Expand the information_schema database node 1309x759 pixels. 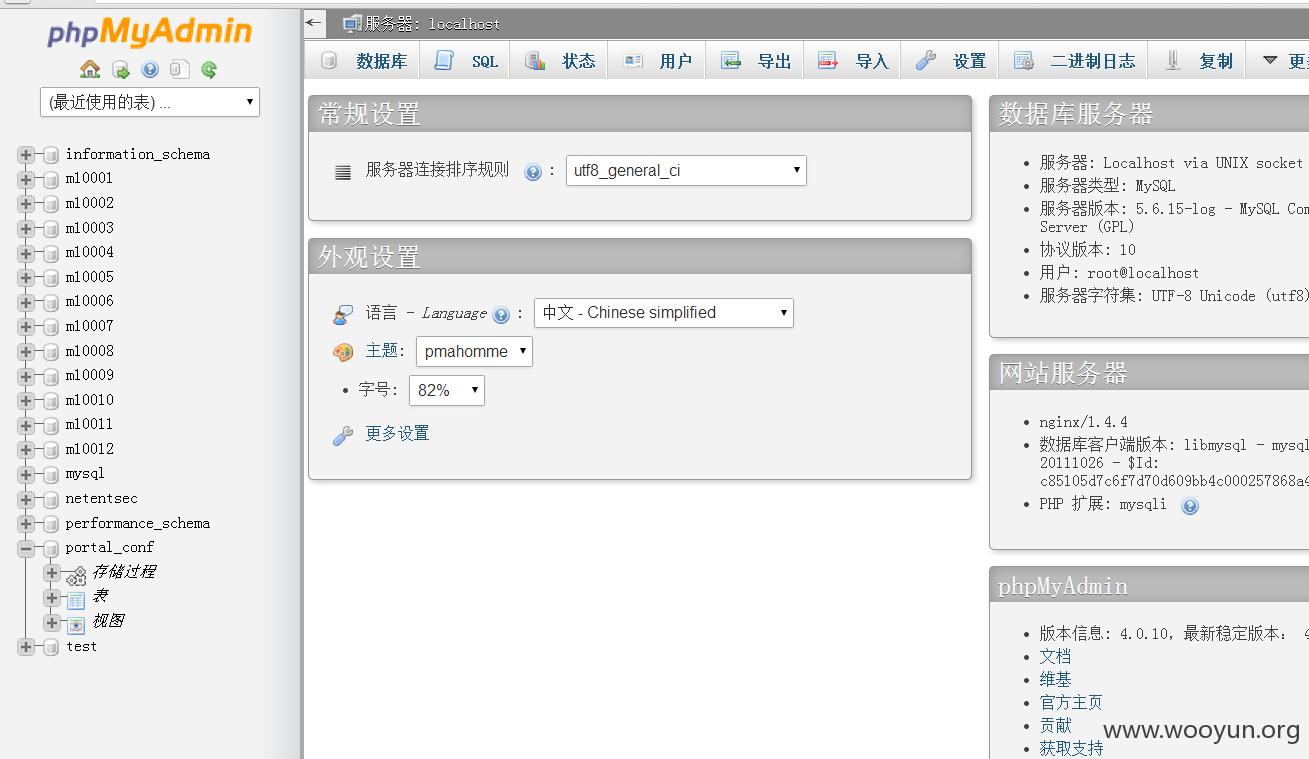point(26,155)
